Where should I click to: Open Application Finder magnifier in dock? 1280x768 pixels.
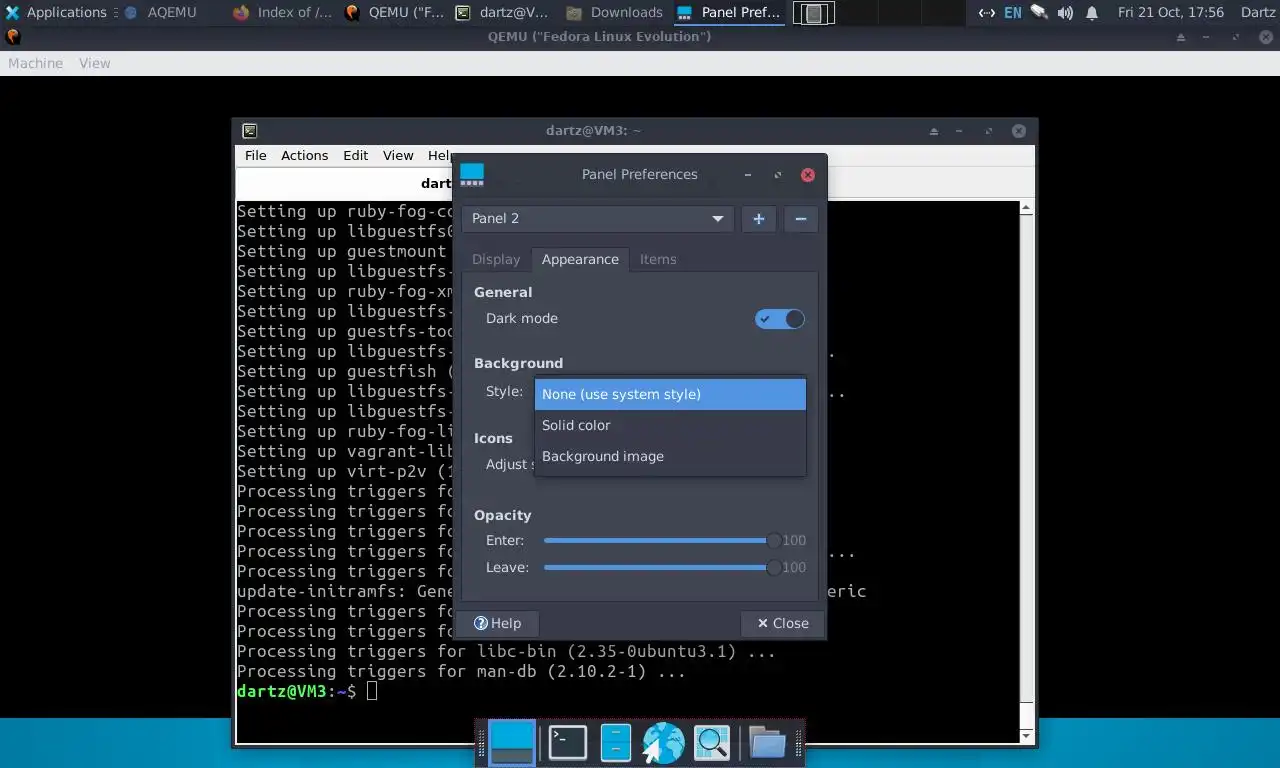[711, 743]
